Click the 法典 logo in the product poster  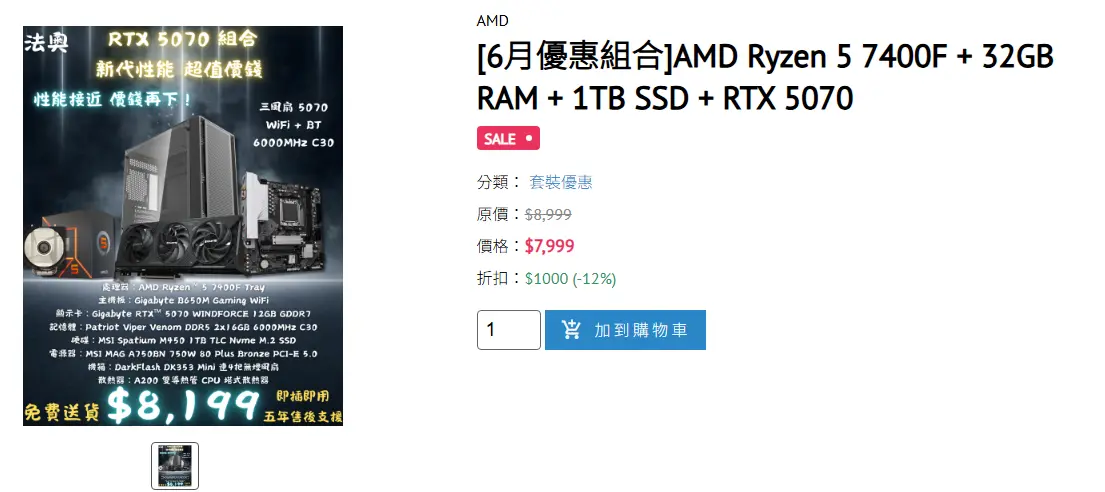tap(46, 44)
